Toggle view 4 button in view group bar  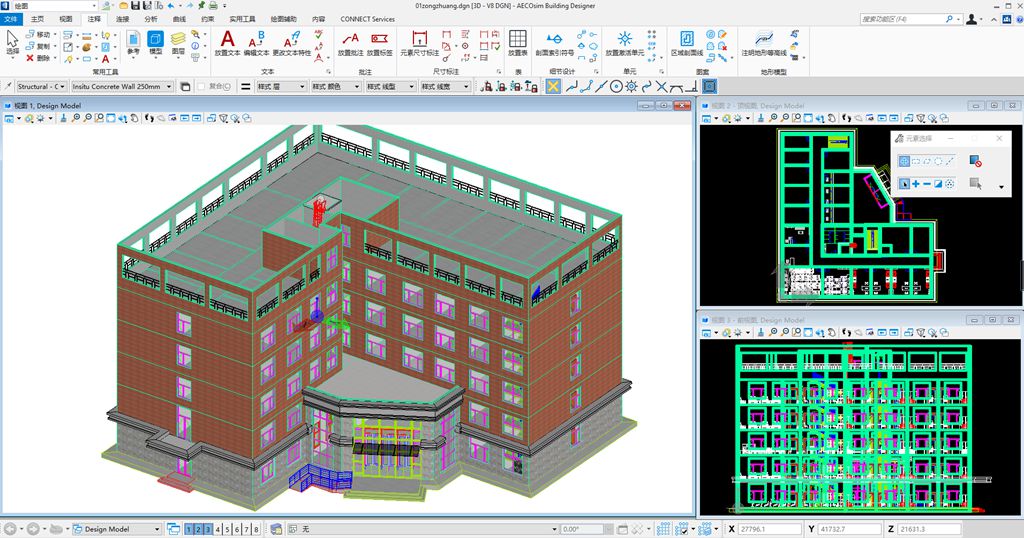tap(218, 529)
